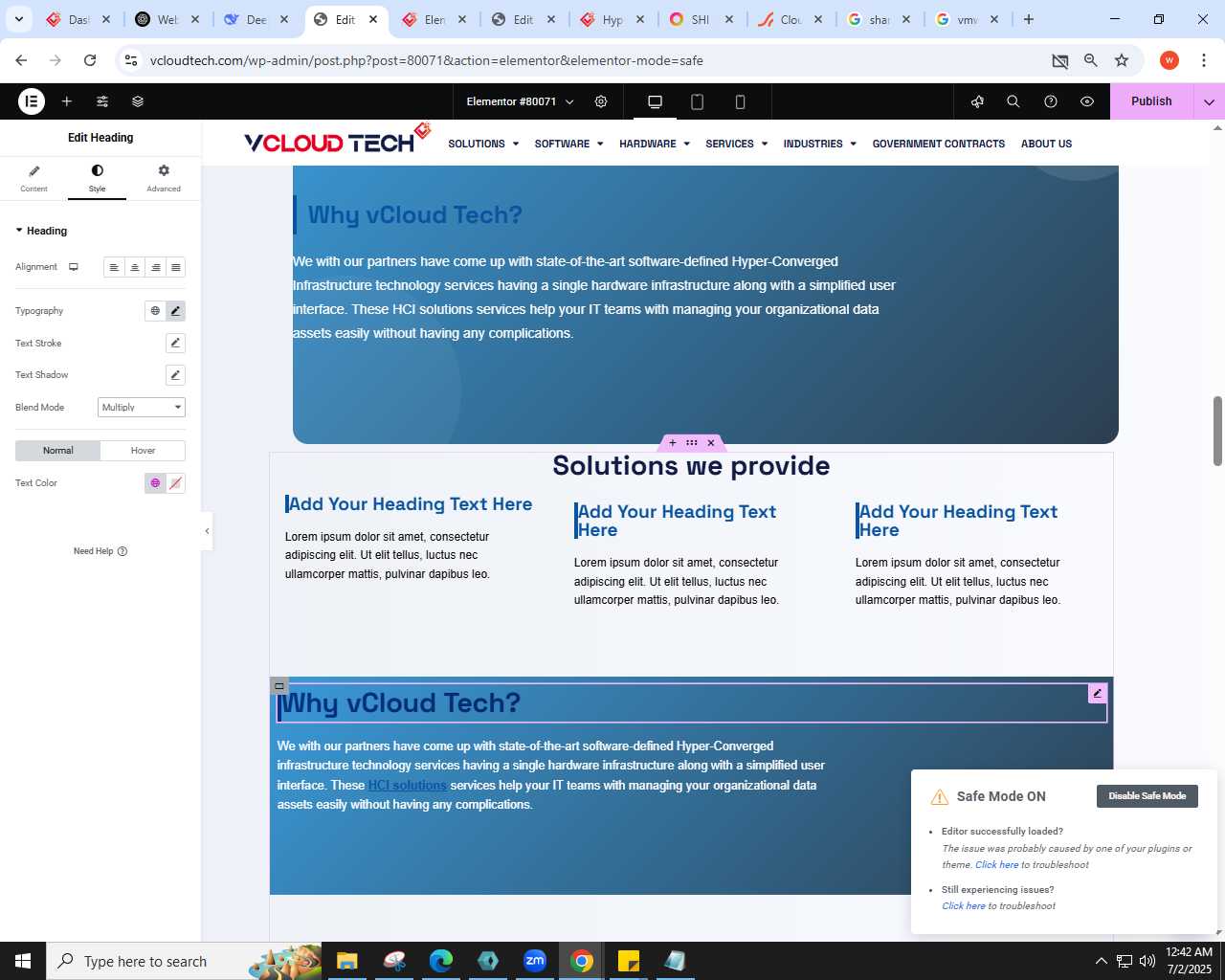The width and height of the screenshot is (1225, 980).
Task: Open Zoom app from taskbar
Action: [535, 961]
